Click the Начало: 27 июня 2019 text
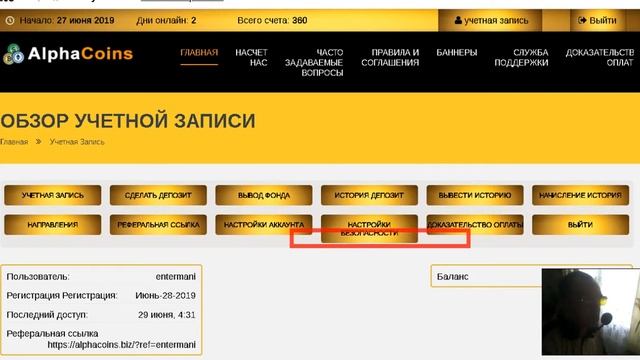 click(x=67, y=20)
